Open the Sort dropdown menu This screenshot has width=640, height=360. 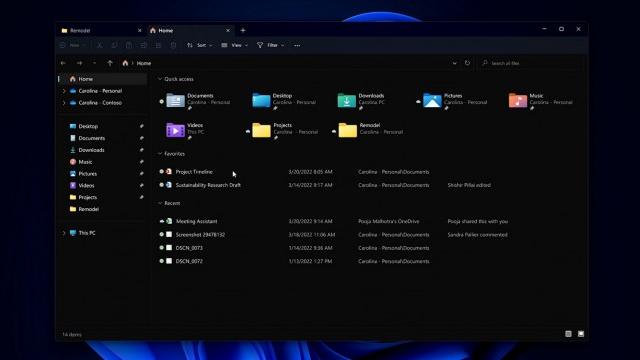pyautogui.click(x=200, y=45)
